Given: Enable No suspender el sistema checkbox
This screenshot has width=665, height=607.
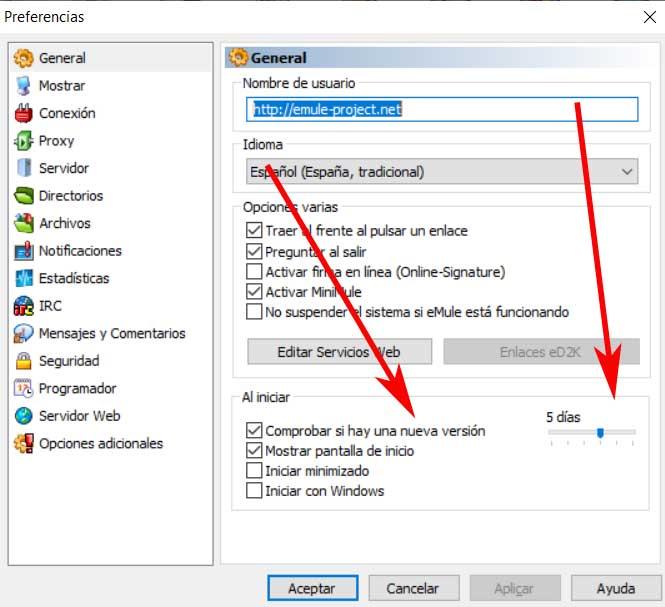Looking at the screenshot, I should [254, 312].
